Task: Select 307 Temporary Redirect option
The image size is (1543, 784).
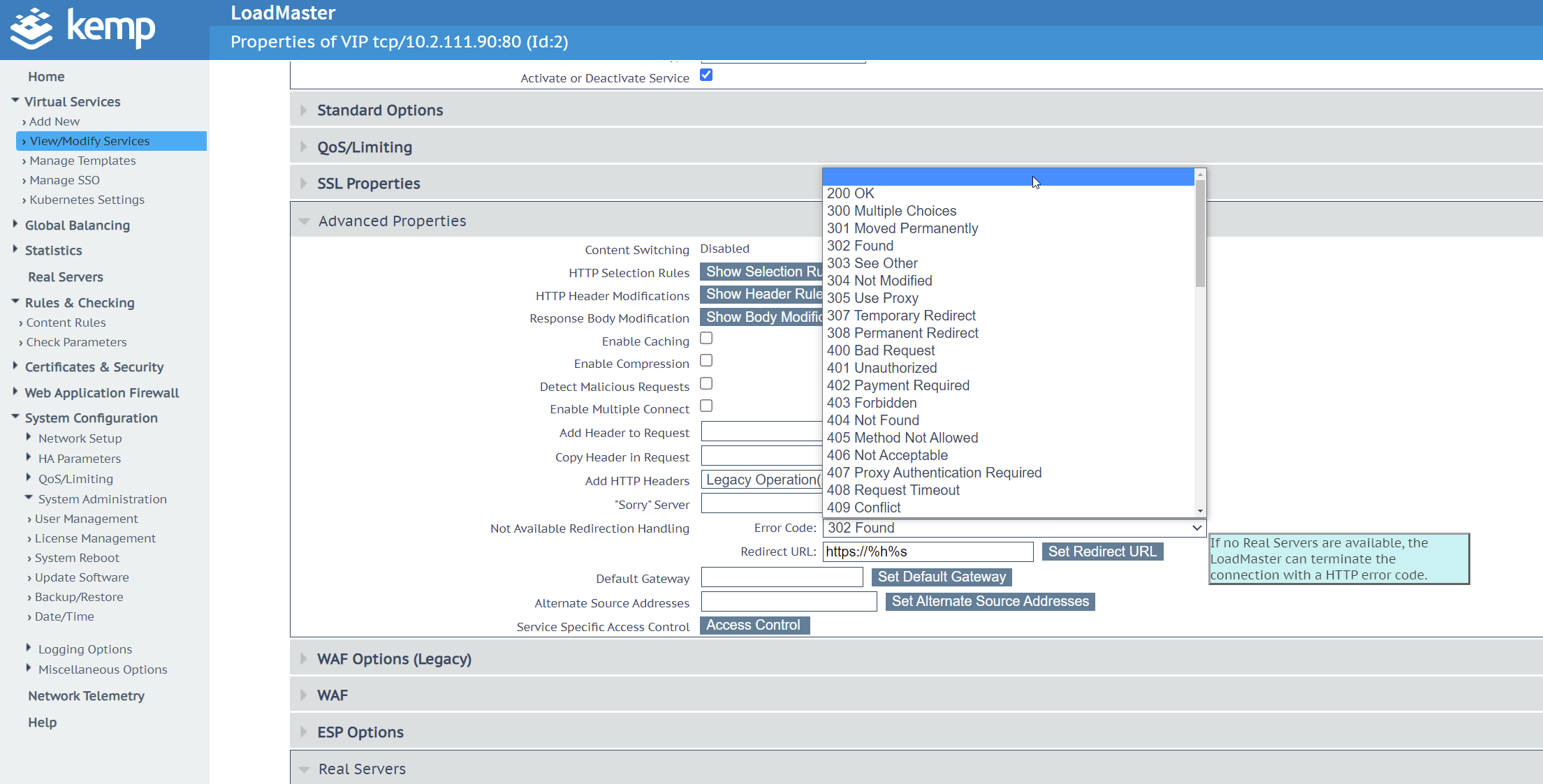Action: tap(1009, 316)
